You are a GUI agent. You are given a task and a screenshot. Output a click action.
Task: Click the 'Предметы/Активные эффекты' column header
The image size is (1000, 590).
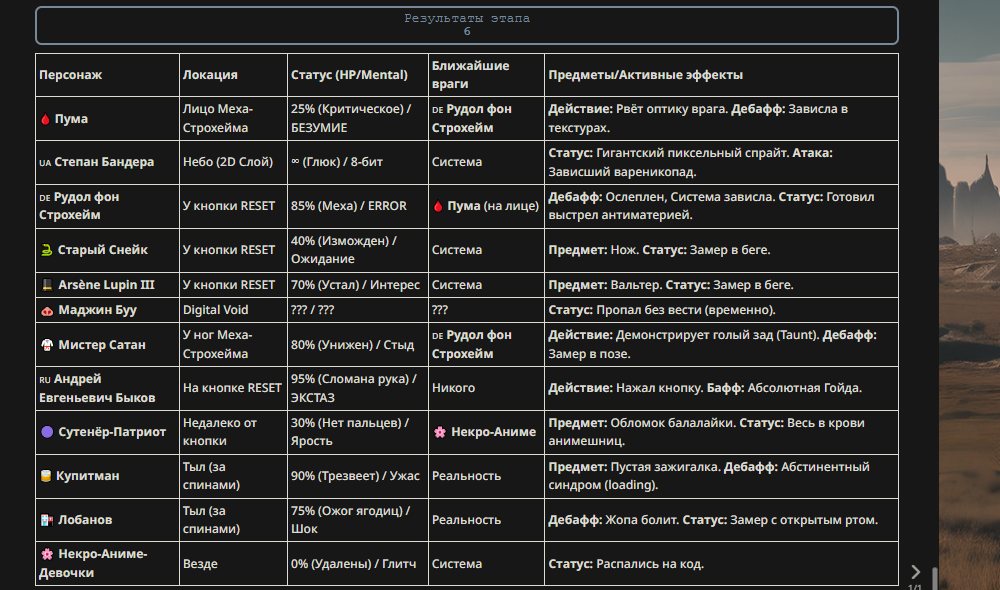pos(721,75)
